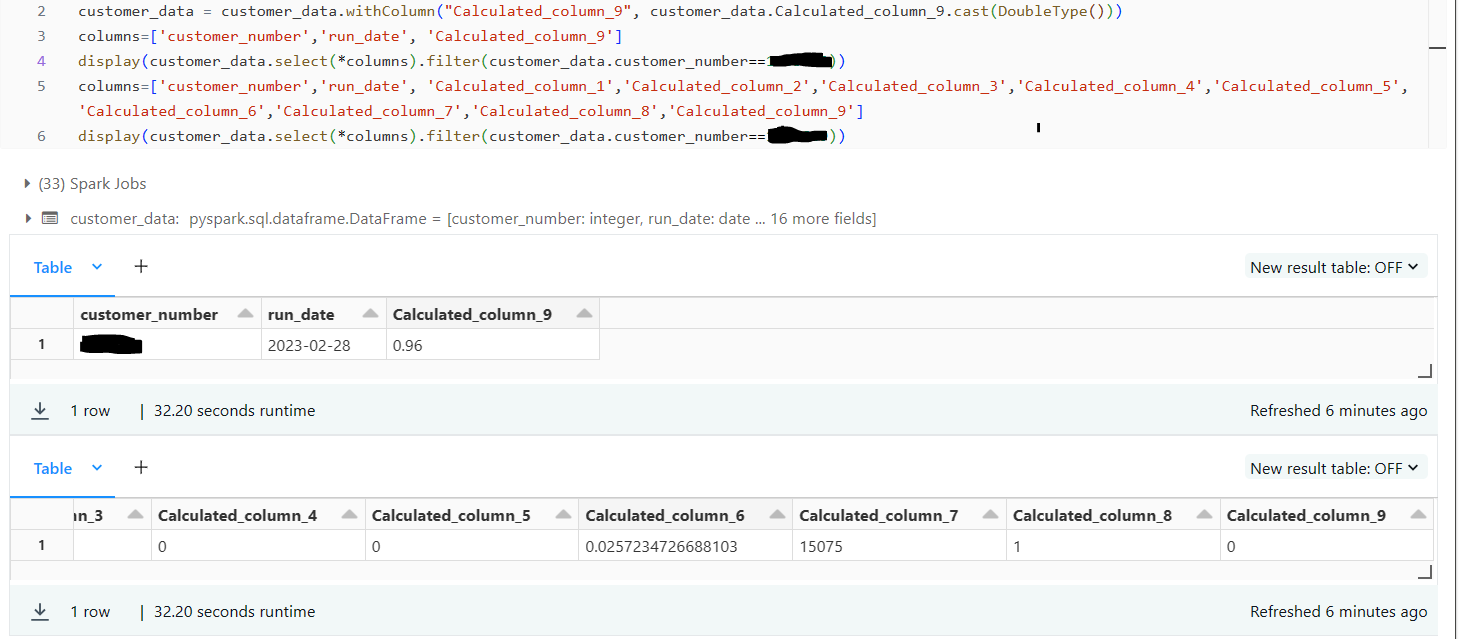The height and width of the screenshot is (639, 1460).
Task: Select the 2023-02-28 run_date cell
Action: pos(323,345)
